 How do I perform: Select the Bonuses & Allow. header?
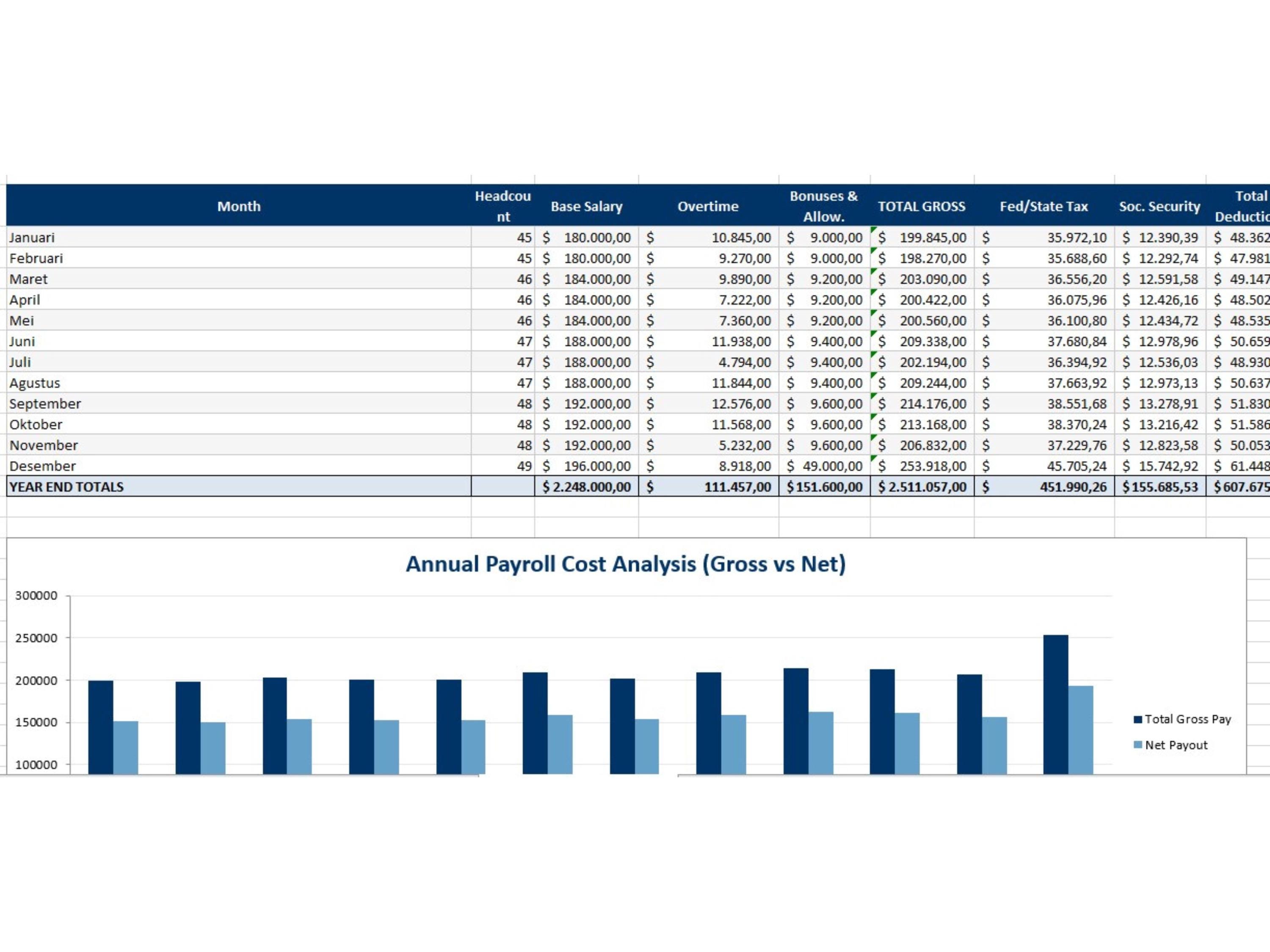pyautogui.click(x=825, y=206)
